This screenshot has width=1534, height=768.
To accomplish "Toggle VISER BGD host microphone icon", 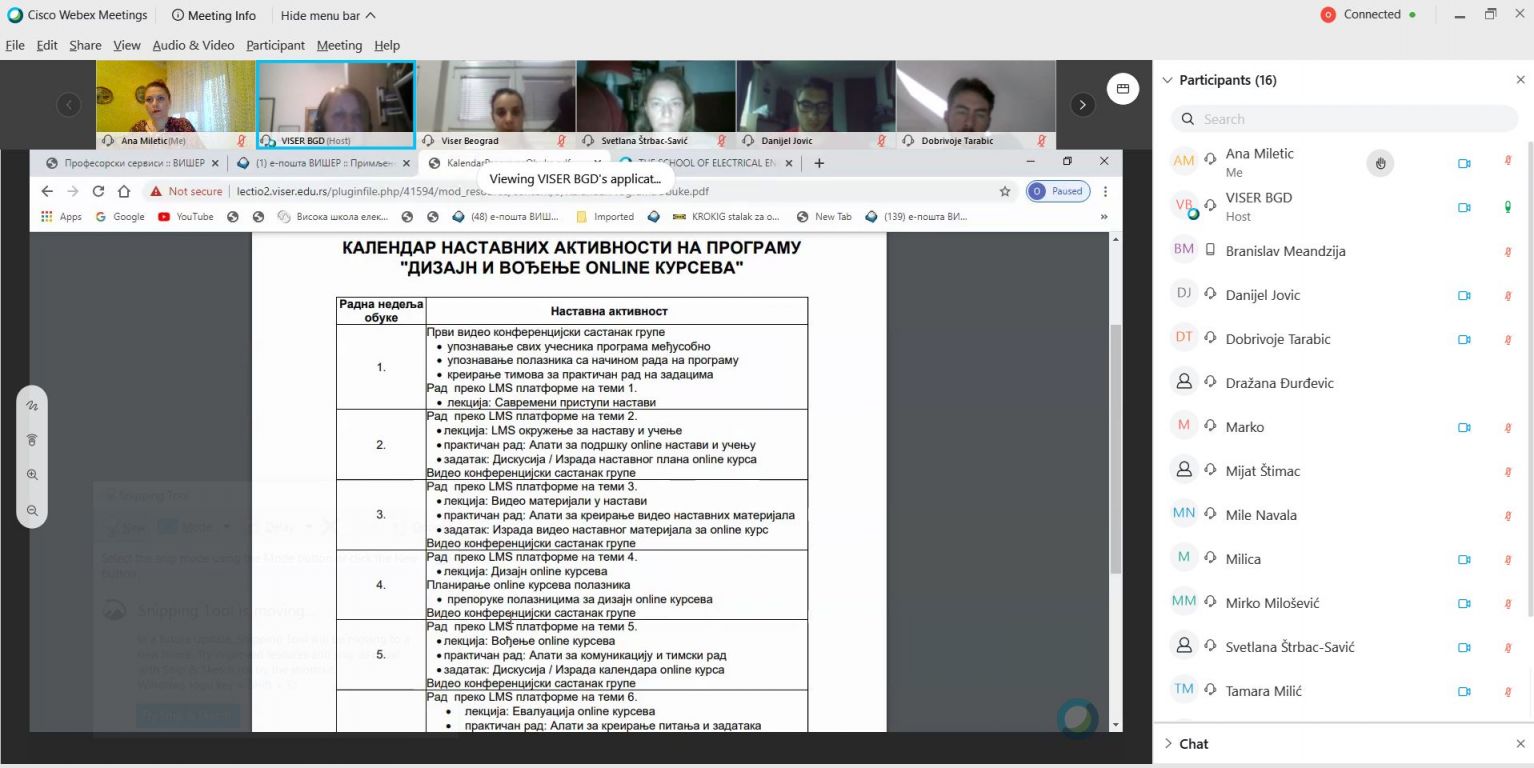I will [1508, 207].
